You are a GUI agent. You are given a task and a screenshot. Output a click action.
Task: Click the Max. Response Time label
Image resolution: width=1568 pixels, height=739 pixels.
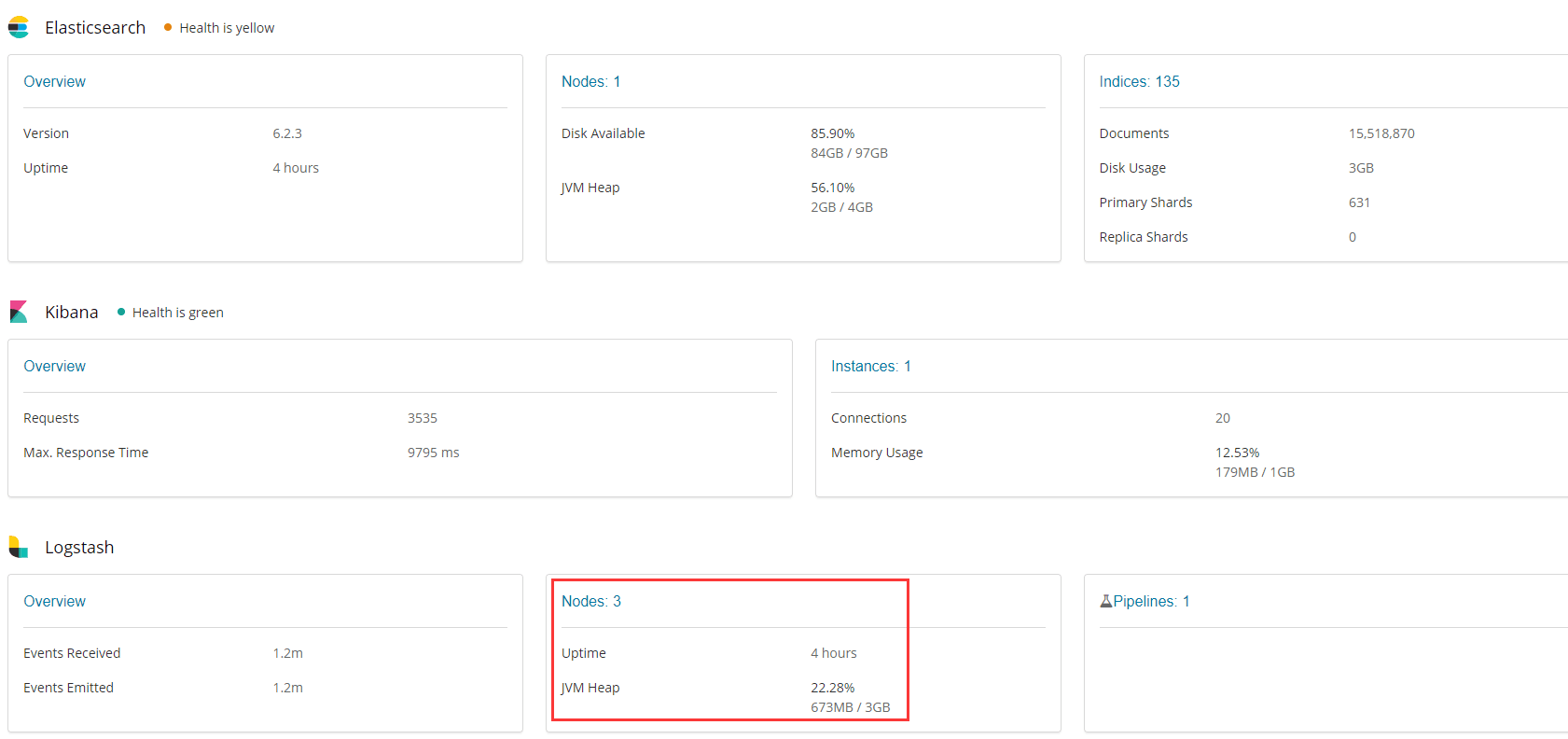pyautogui.click(x=86, y=453)
